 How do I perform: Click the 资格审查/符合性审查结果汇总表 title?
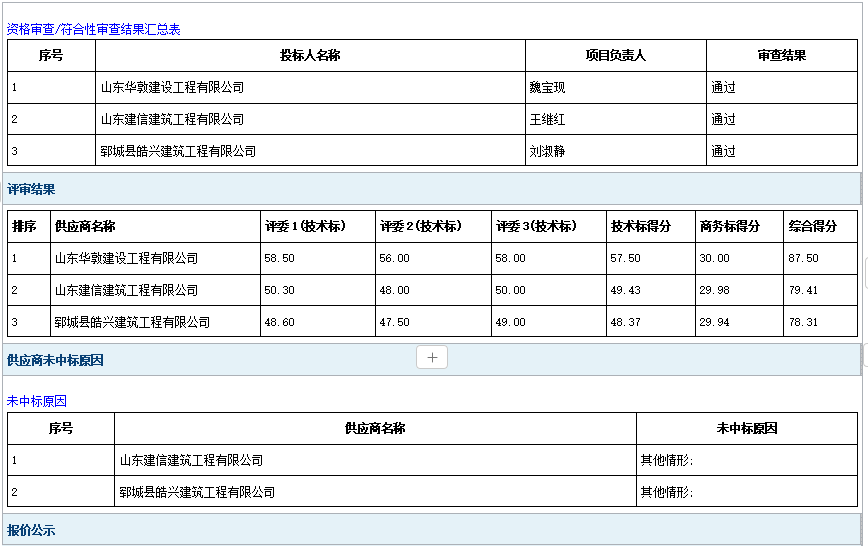coord(94,29)
